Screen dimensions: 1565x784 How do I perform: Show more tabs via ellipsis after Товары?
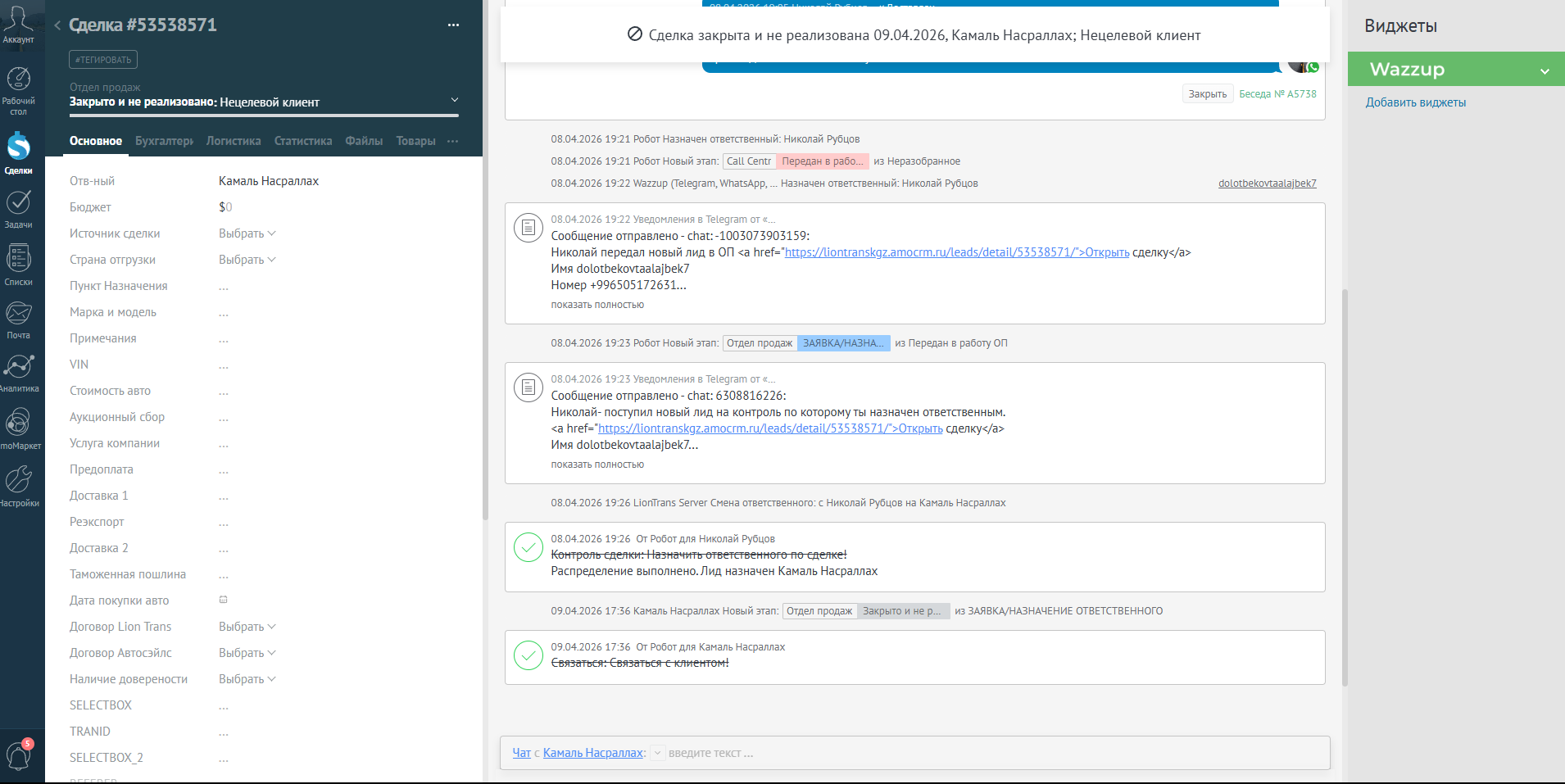pyautogui.click(x=453, y=141)
